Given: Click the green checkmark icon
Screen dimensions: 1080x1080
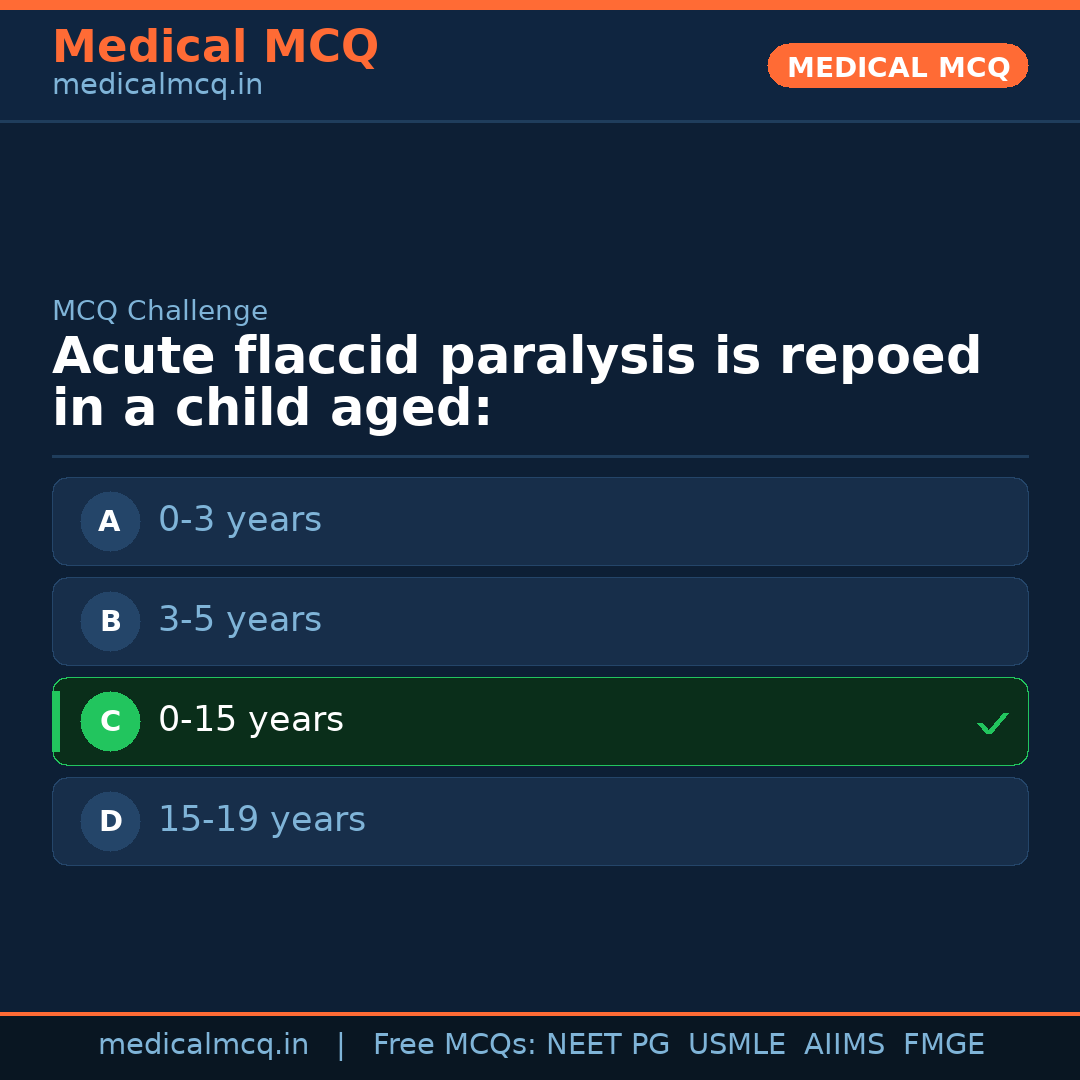Looking at the screenshot, I should [992, 723].
